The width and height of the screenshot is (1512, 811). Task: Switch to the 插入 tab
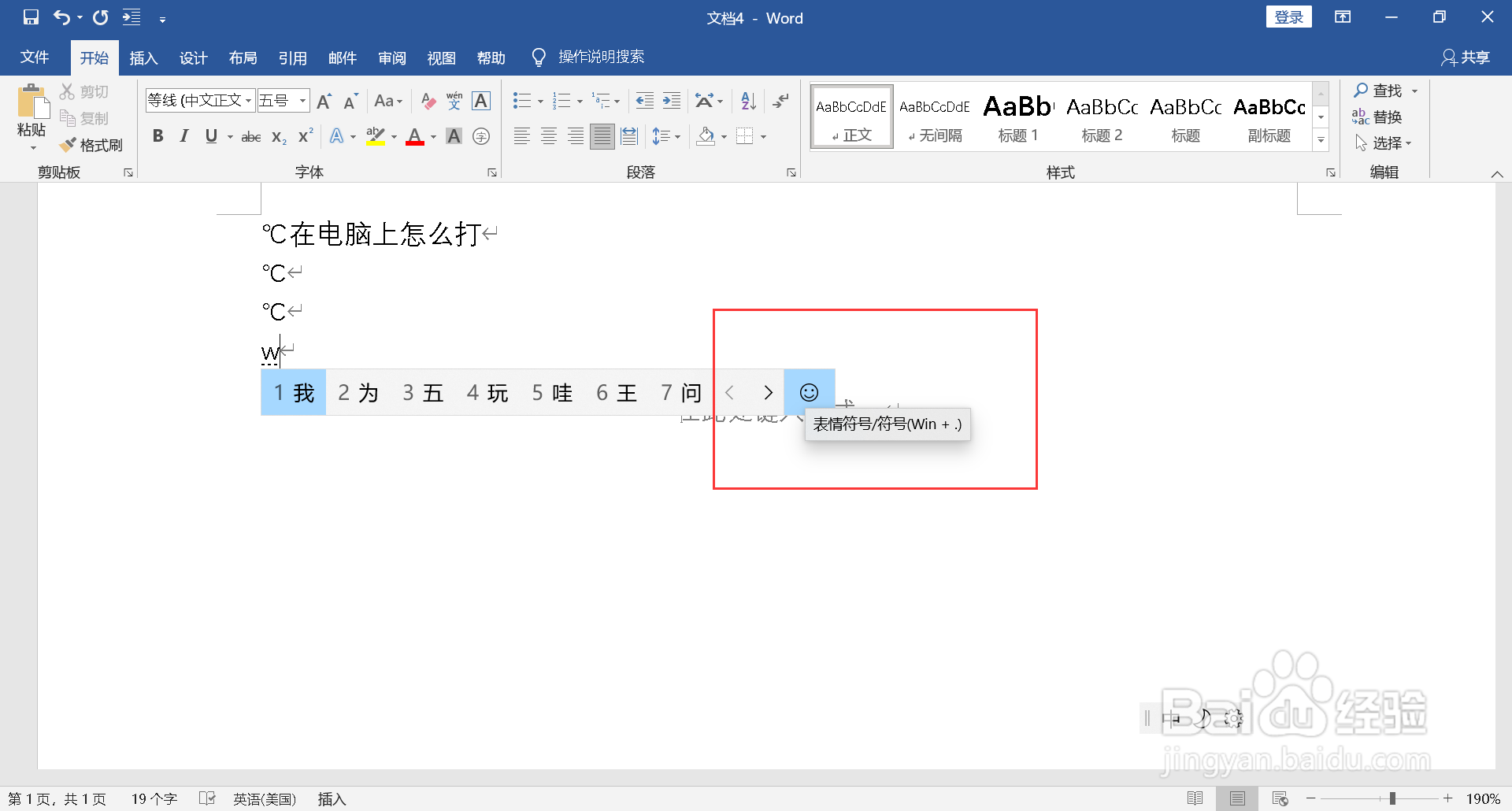143,57
